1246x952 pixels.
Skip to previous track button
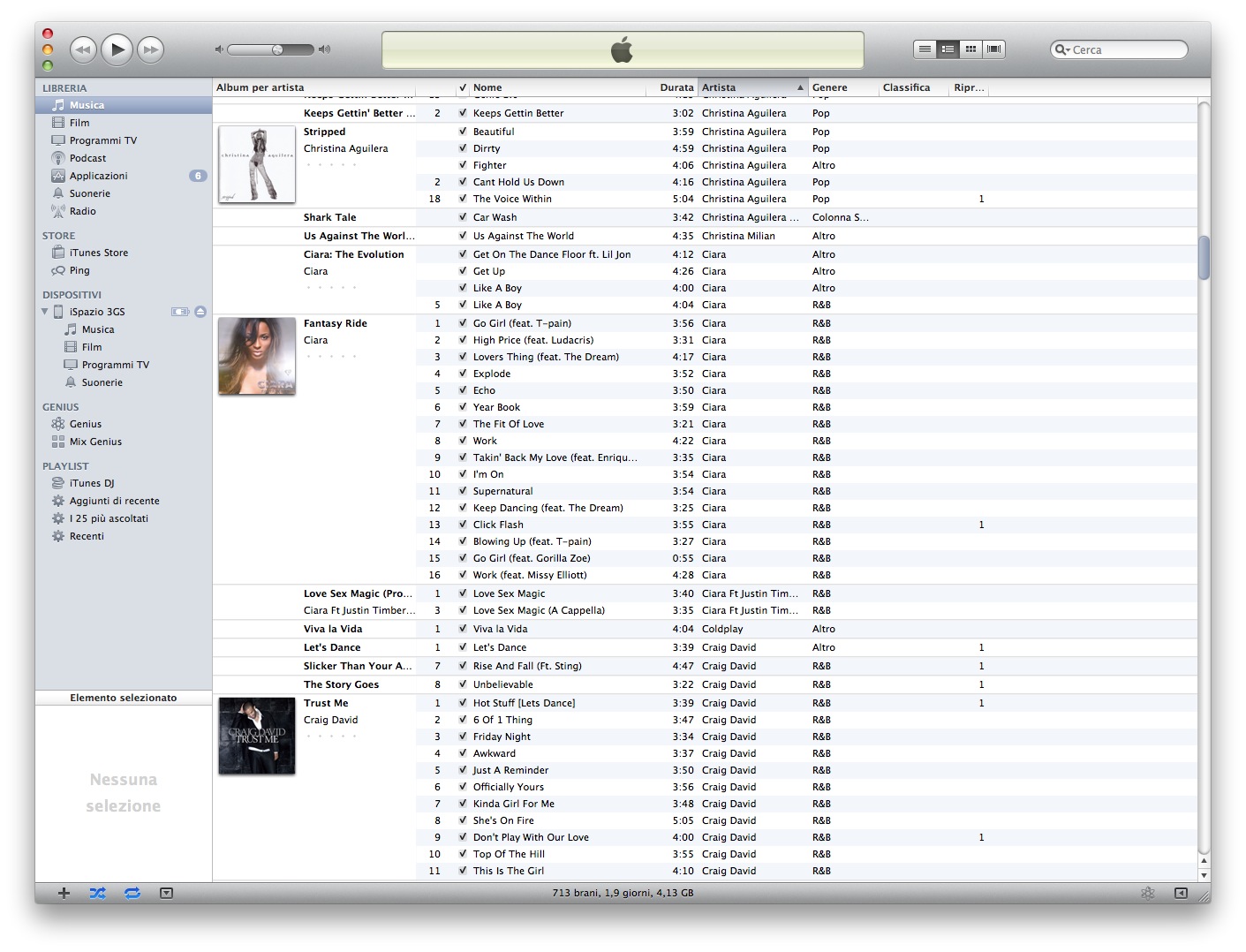coord(83,49)
